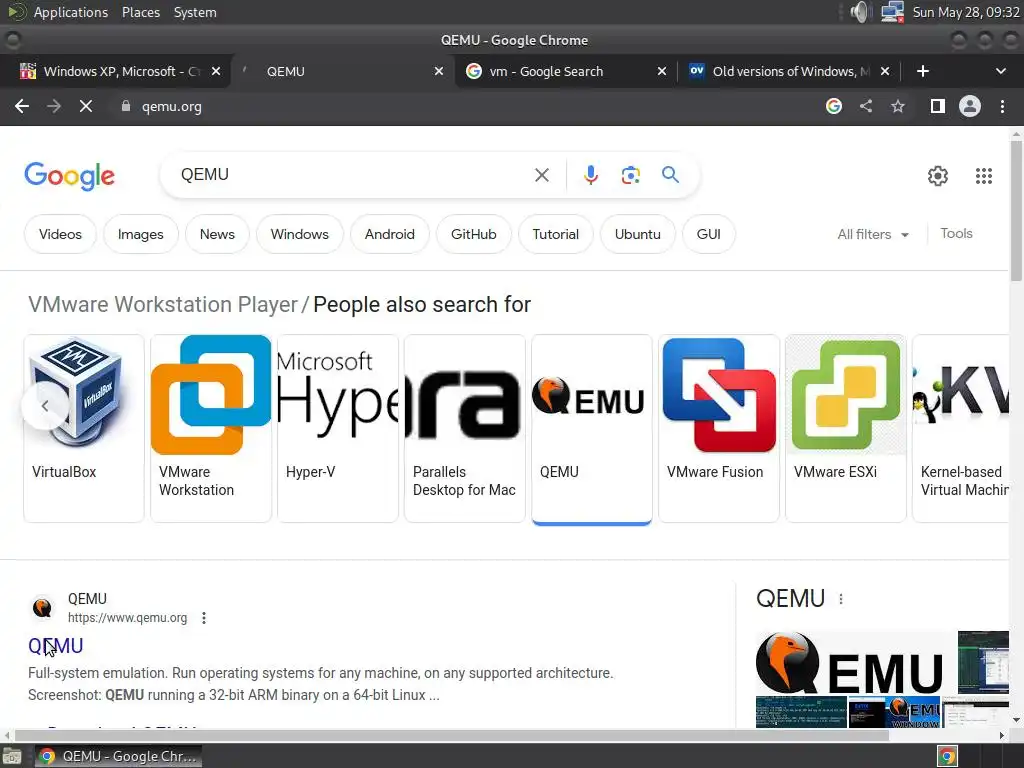Open the Google icon in the address bar

click(x=834, y=106)
